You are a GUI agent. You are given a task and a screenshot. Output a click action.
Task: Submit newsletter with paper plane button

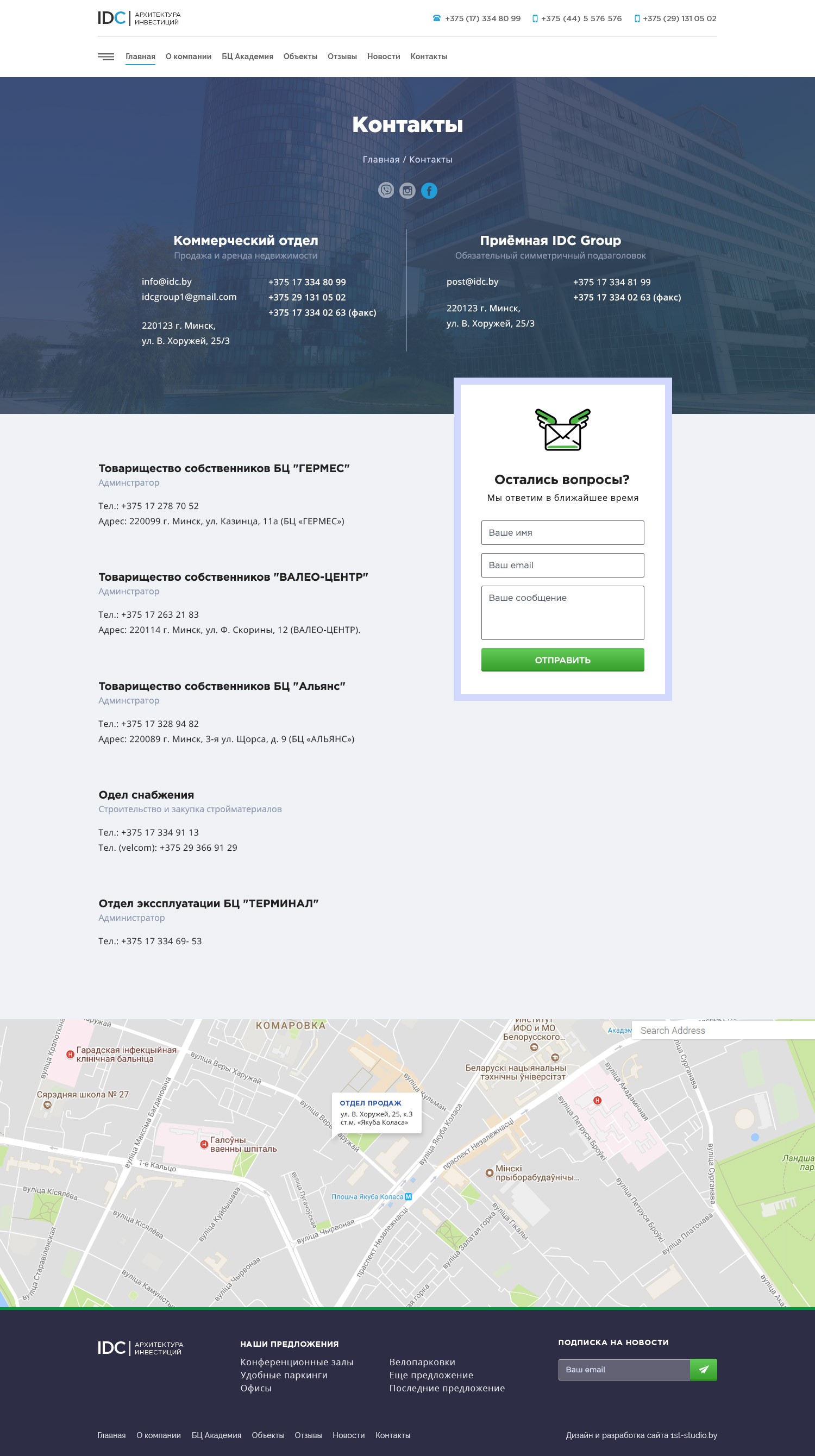[703, 1370]
